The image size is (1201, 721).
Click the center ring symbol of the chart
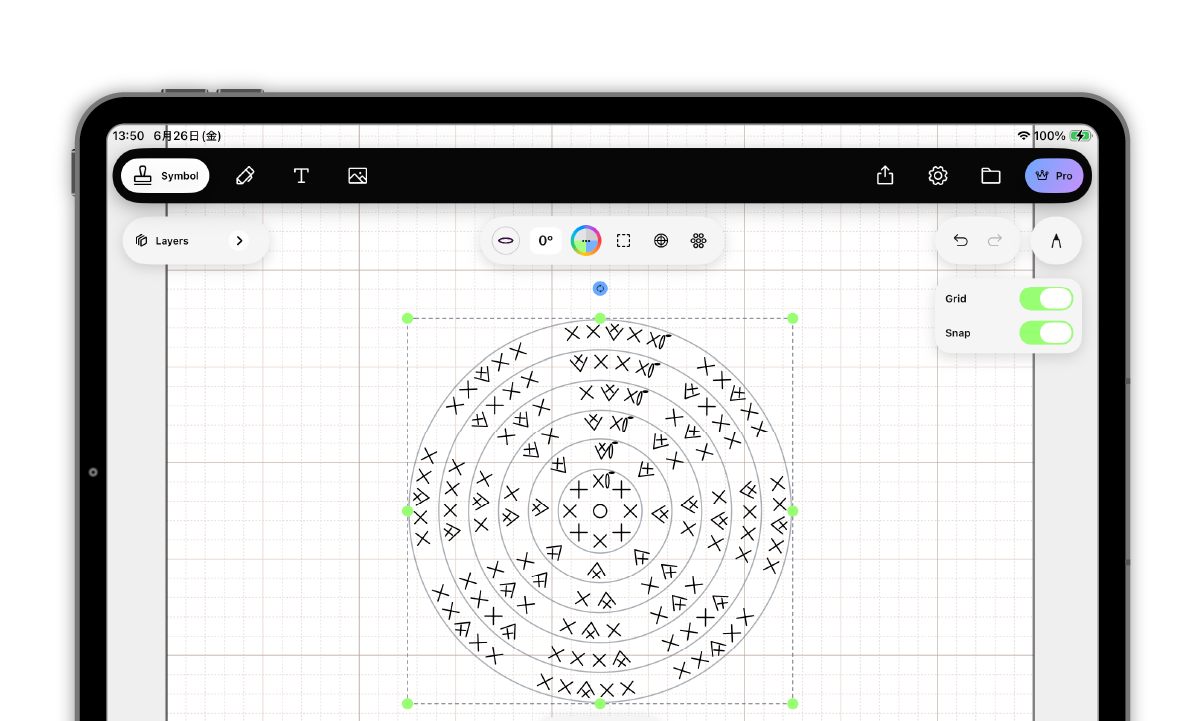[600, 511]
